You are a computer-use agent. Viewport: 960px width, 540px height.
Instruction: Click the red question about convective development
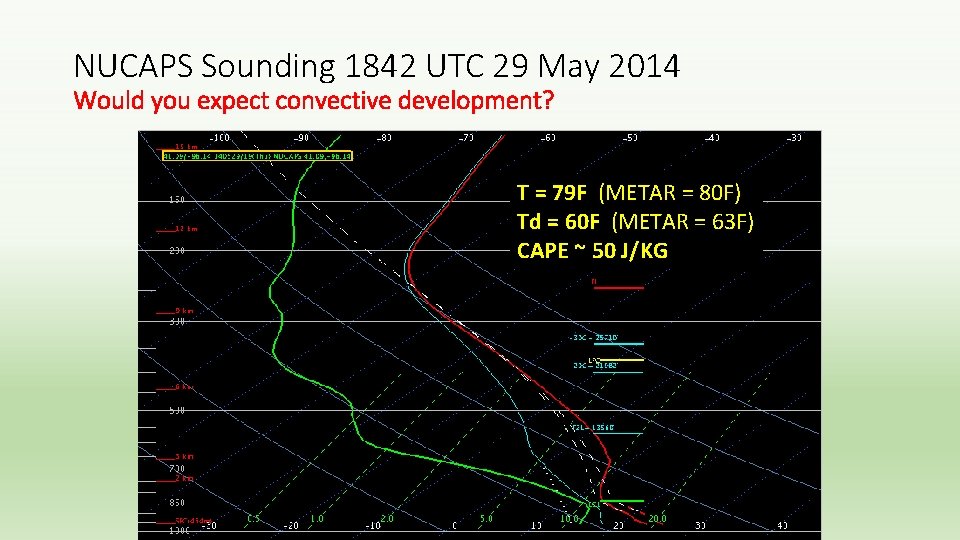point(313,100)
